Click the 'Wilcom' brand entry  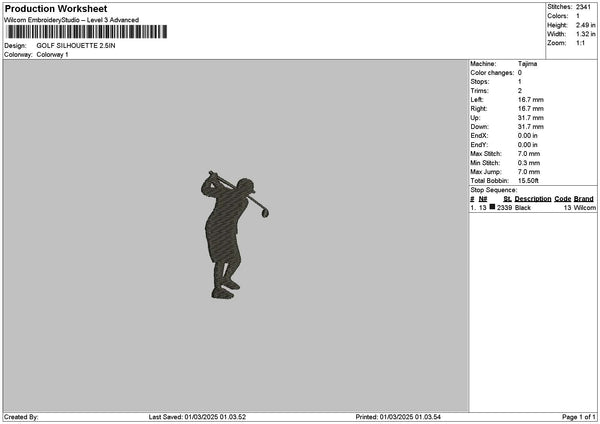(584, 208)
